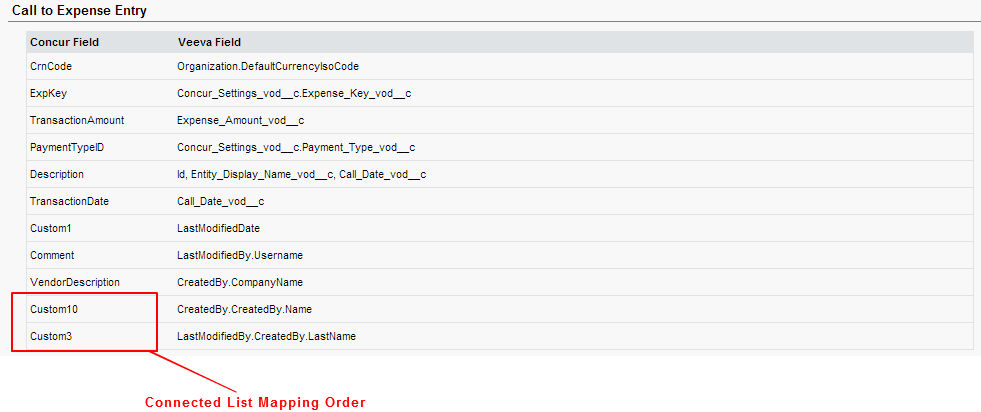Click the Call to Expense Entry heading
This screenshot has height=412, width=981.
[x=78, y=10]
